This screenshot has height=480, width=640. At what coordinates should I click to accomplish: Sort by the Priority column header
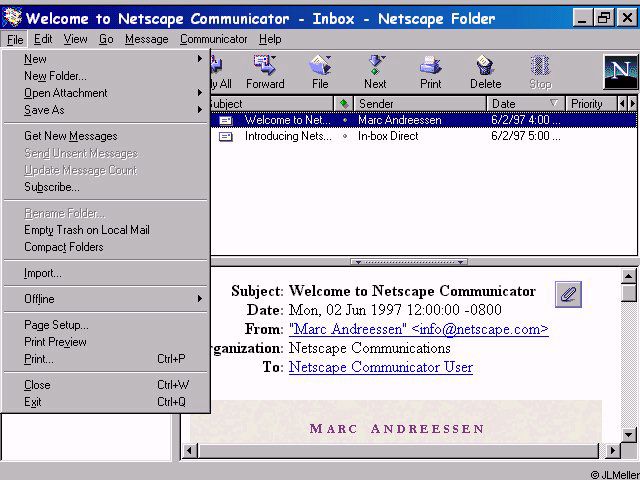[x=591, y=104]
